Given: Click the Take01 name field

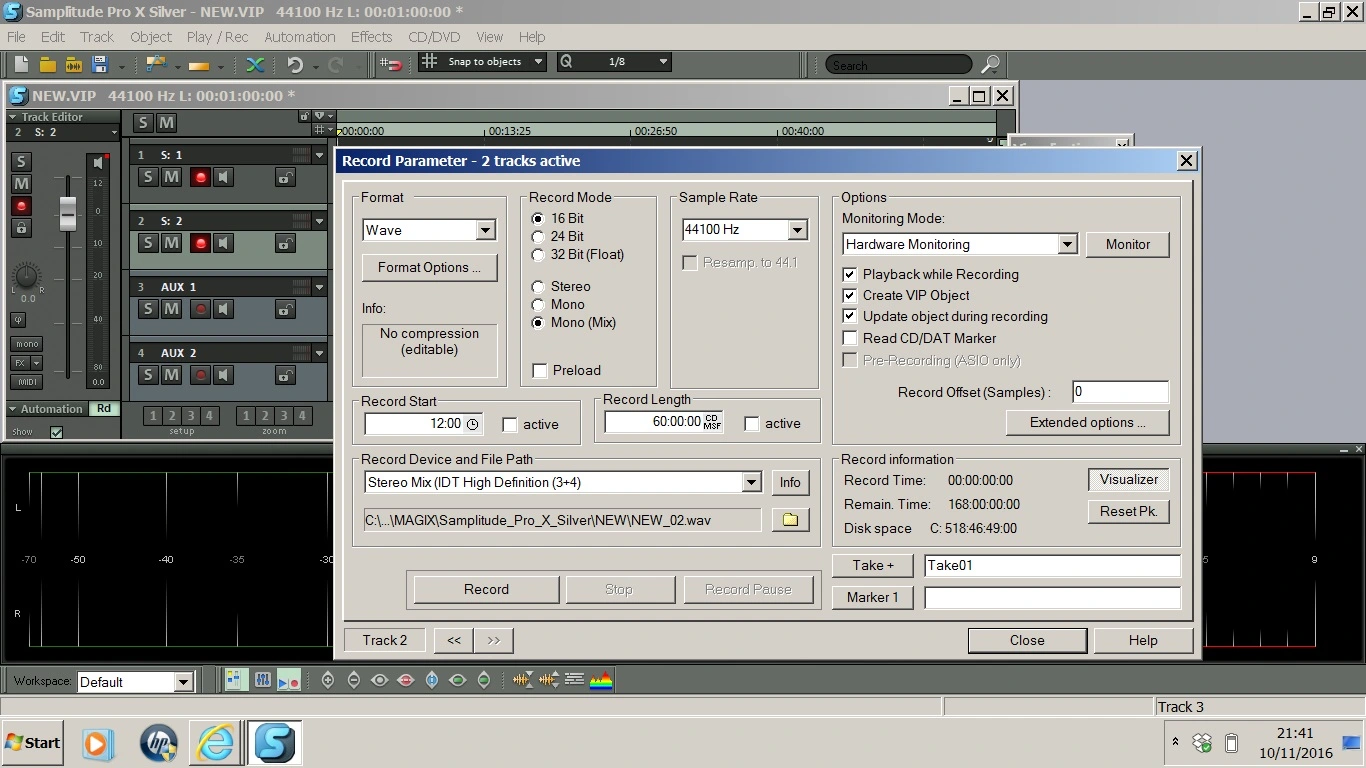Looking at the screenshot, I should tap(1052, 565).
